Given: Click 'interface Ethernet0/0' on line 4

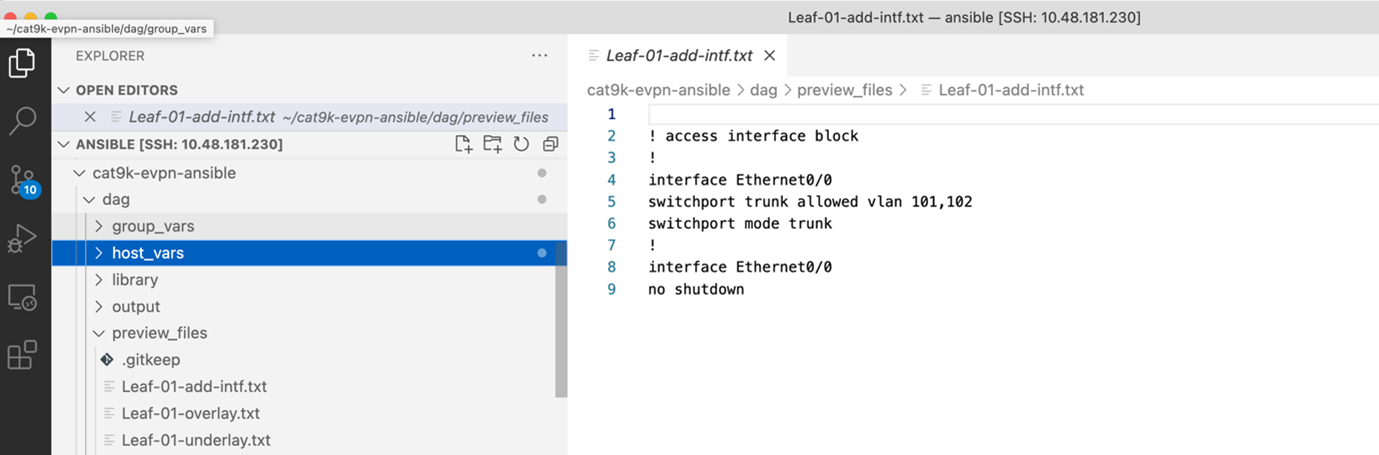Looking at the screenshot, I should [740, 180].
